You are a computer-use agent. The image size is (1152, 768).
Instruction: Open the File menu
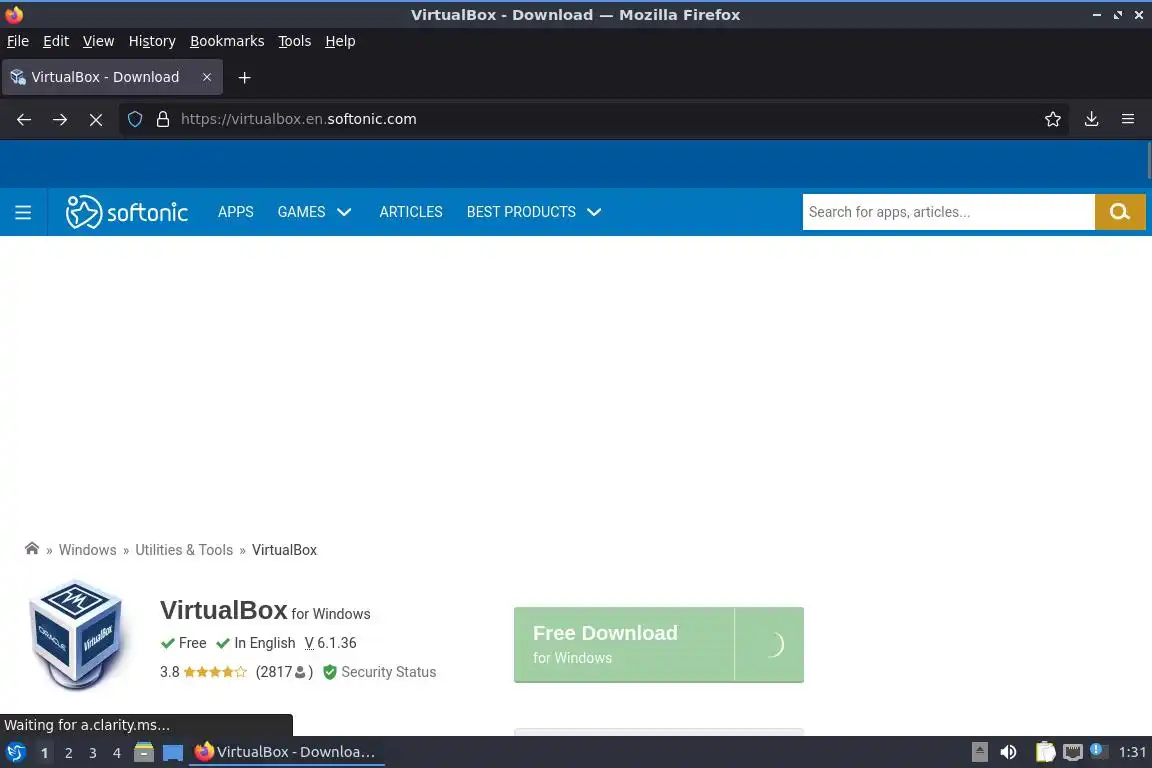click(18, 41)
